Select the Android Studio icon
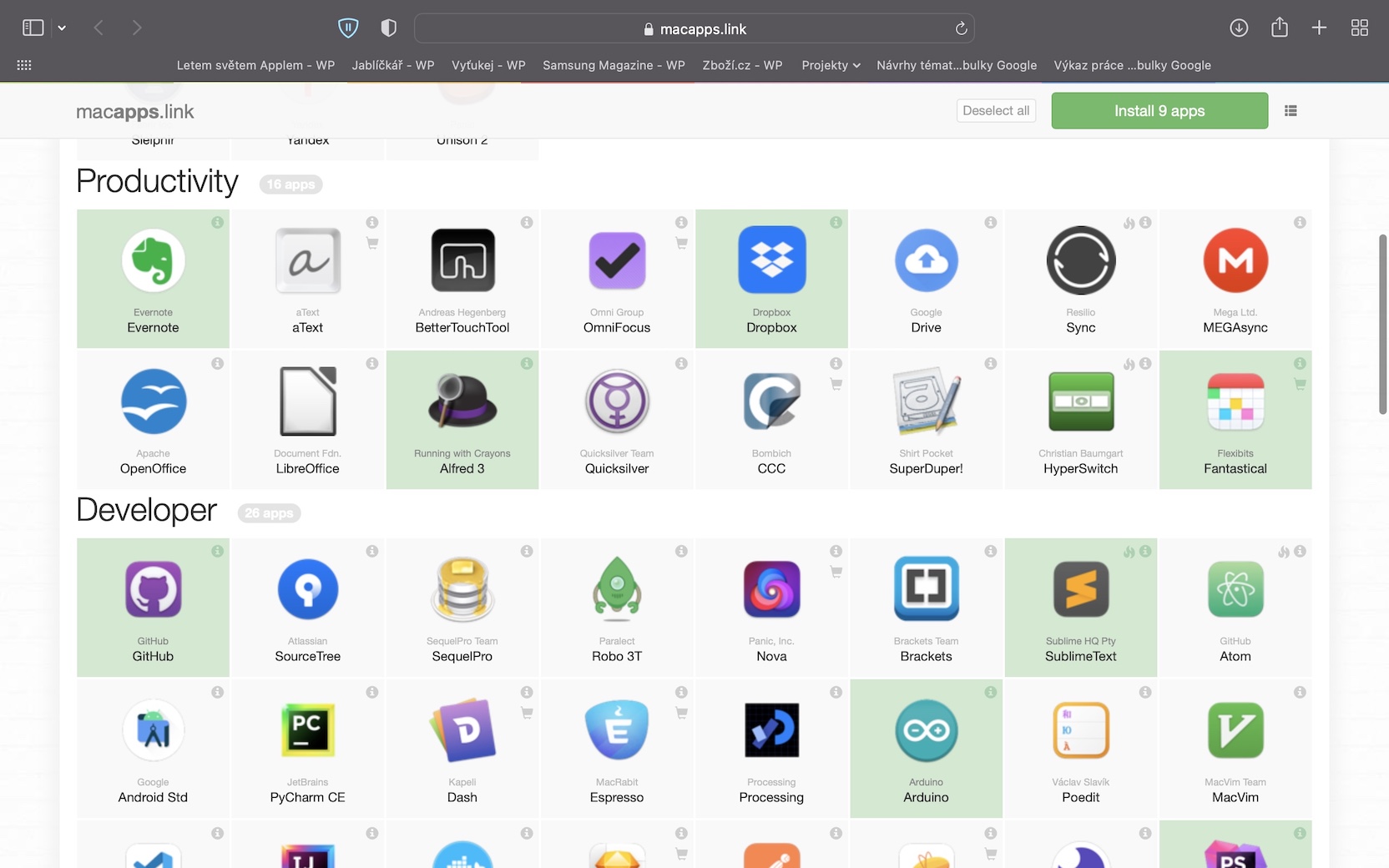Viewport: 1389px width, 868px height. click(154, 730)
